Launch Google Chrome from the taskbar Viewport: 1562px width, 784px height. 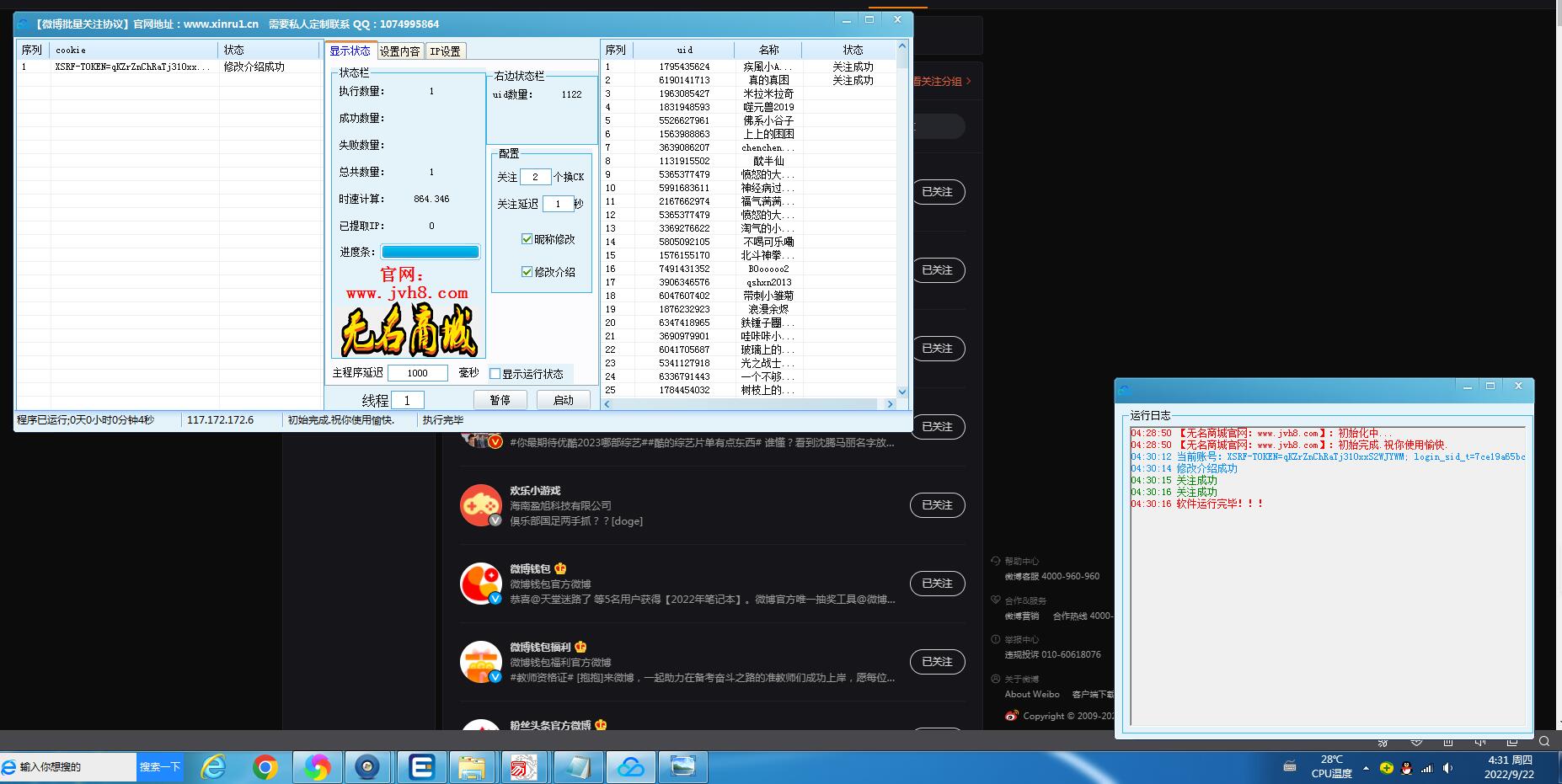coord(265,767)
